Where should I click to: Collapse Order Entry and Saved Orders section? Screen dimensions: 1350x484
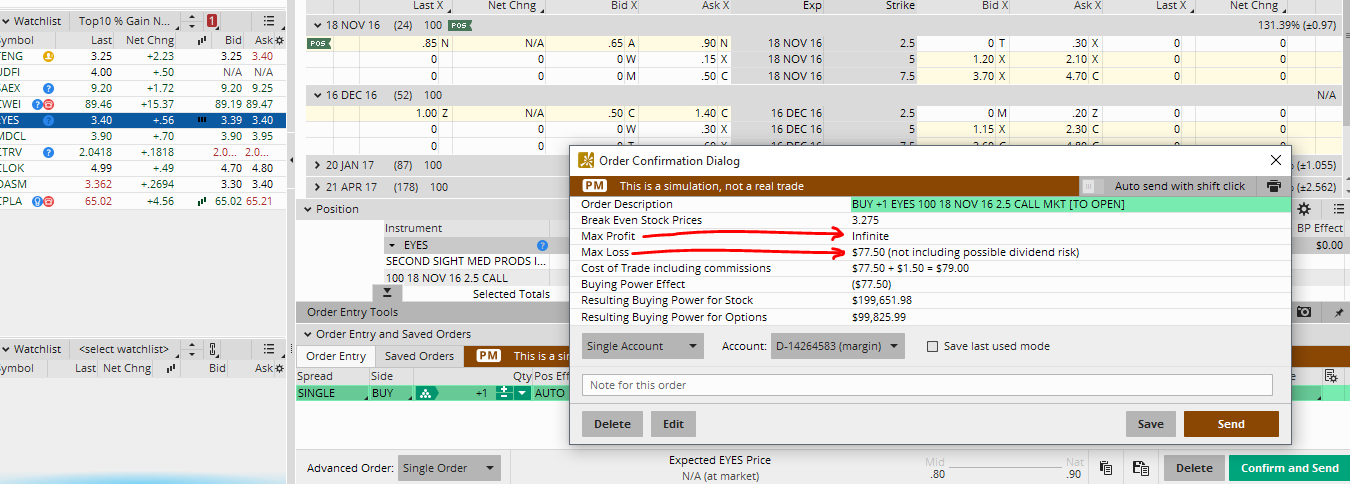pyautogui.click(x=308, y=334)
